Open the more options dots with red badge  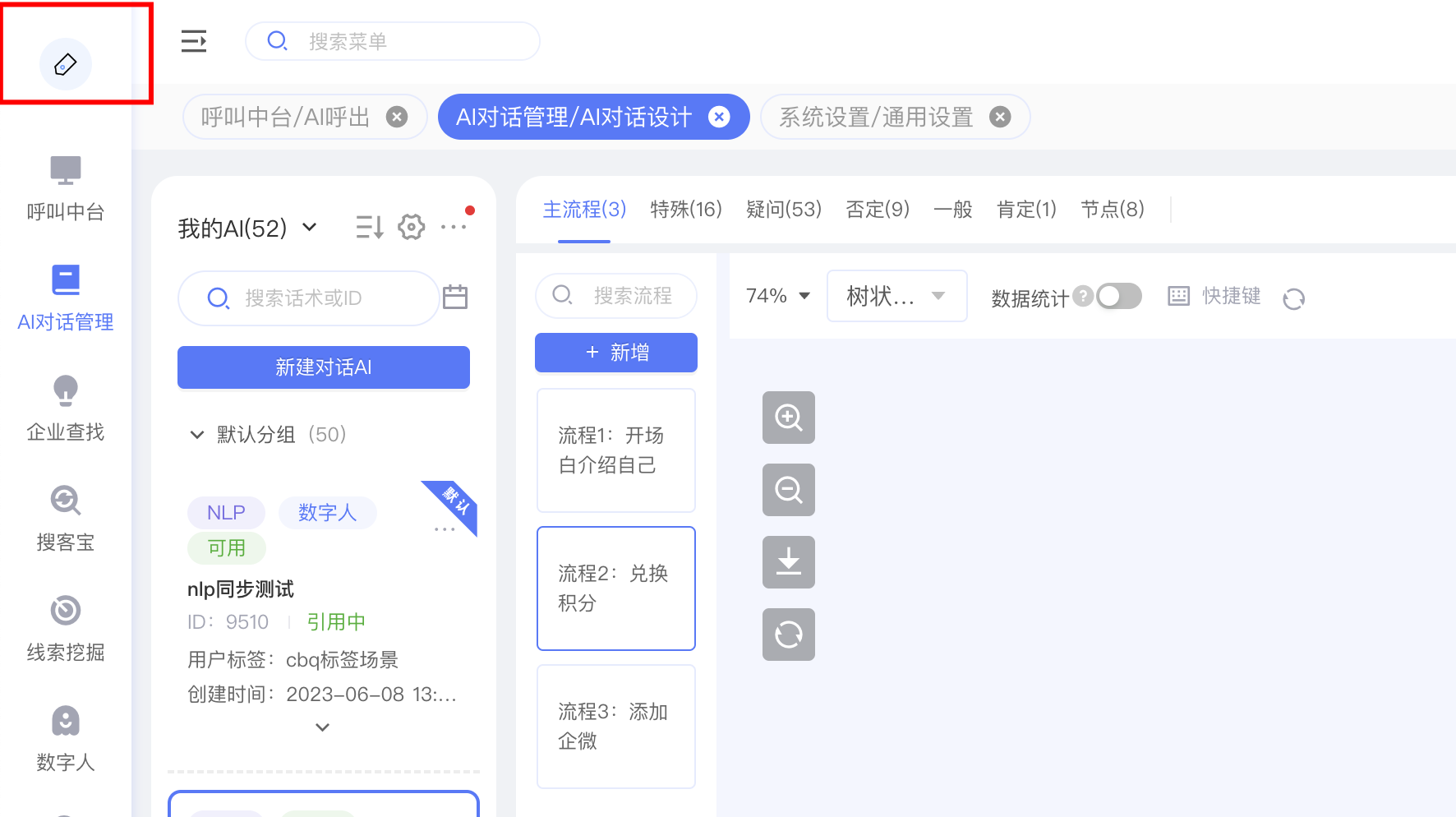click(x=454, y=226)
